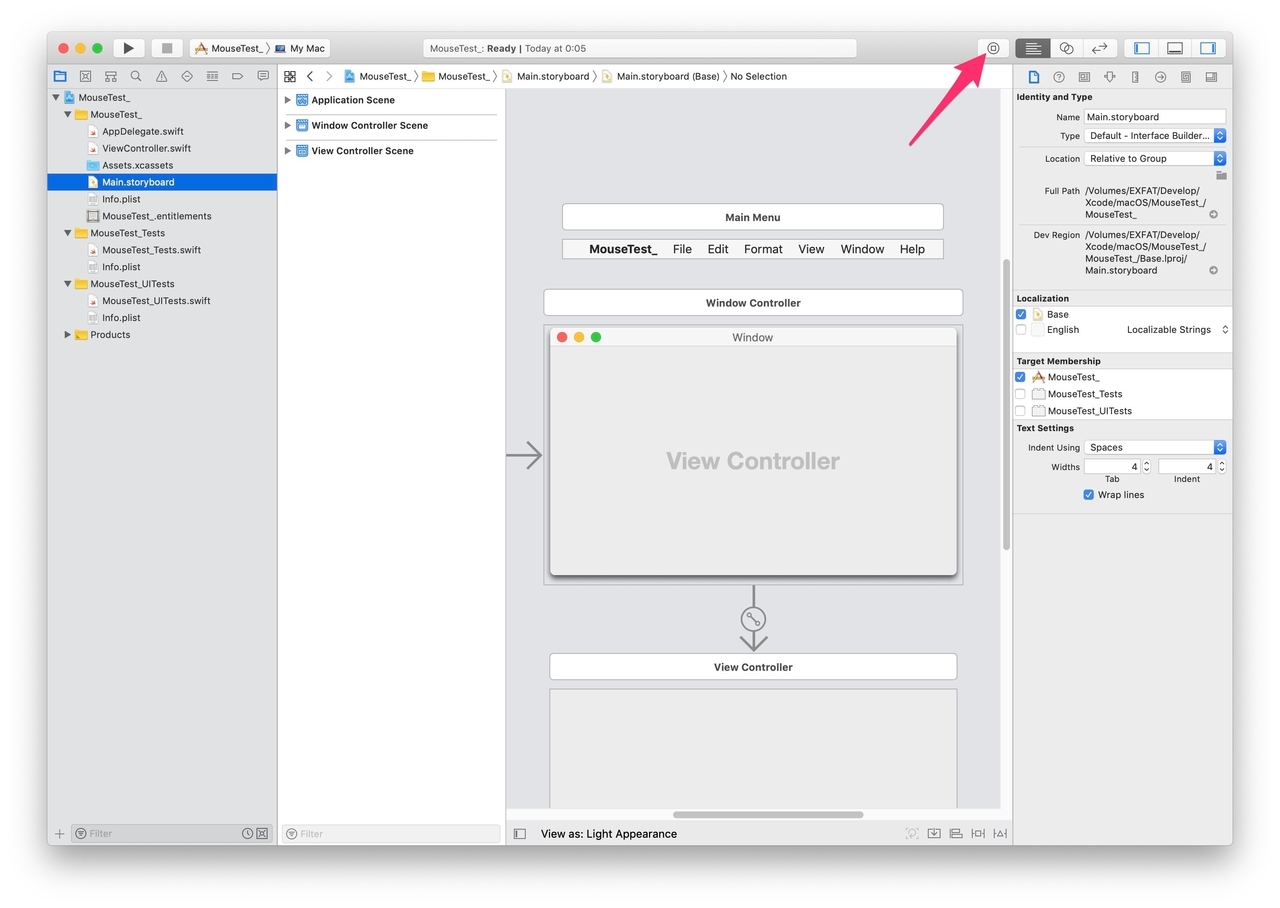Collapse the MouseTest_Tests group
Viewport: 1280px width, 908px height.
(x=68, y=233)
